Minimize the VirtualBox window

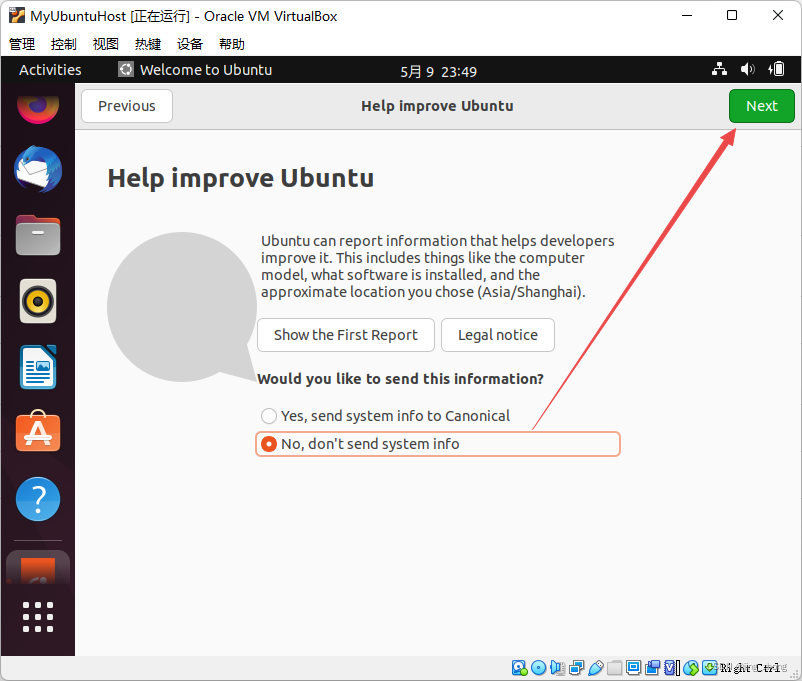(687, 15)
